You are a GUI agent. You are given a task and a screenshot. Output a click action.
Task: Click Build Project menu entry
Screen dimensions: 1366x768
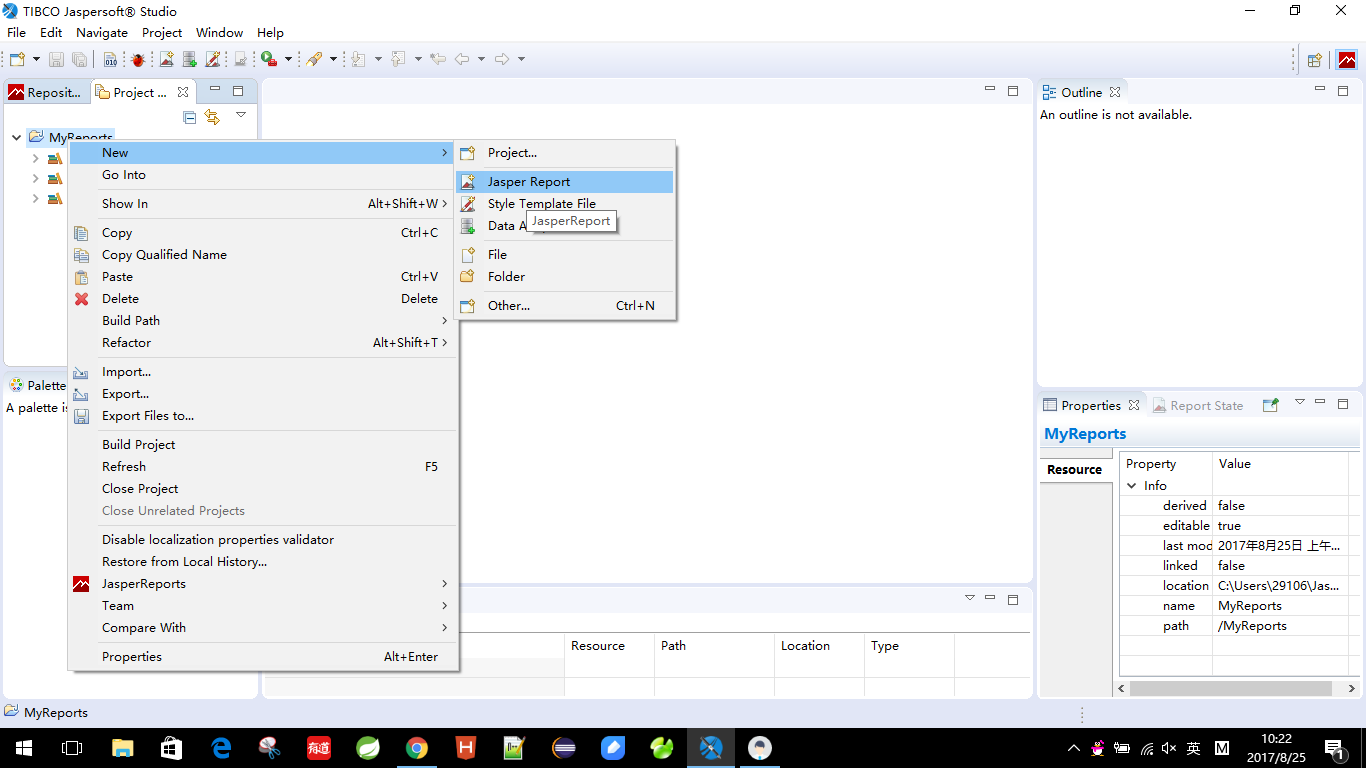[263, 444]
